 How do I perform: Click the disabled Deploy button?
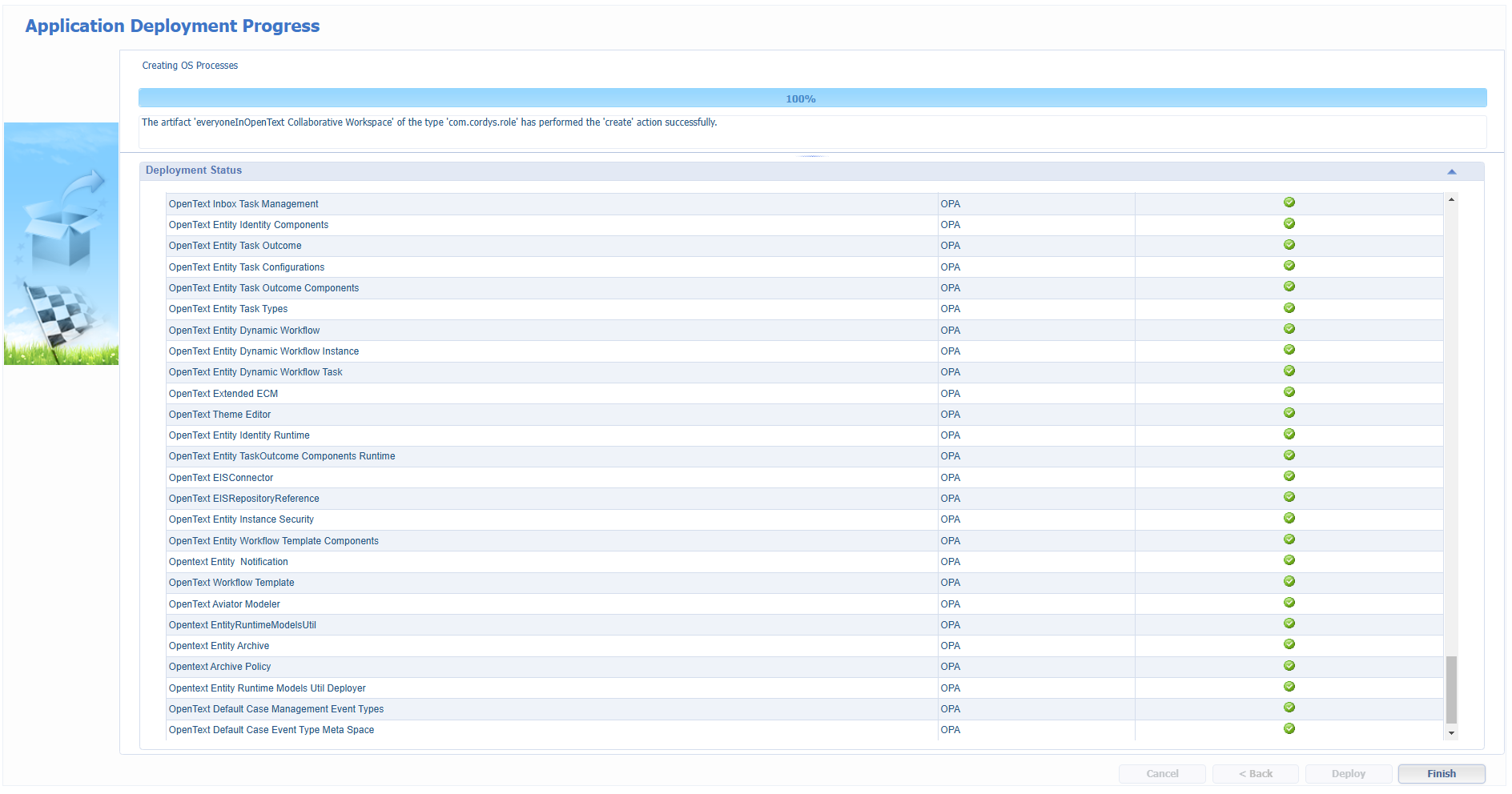[1349, 774]
